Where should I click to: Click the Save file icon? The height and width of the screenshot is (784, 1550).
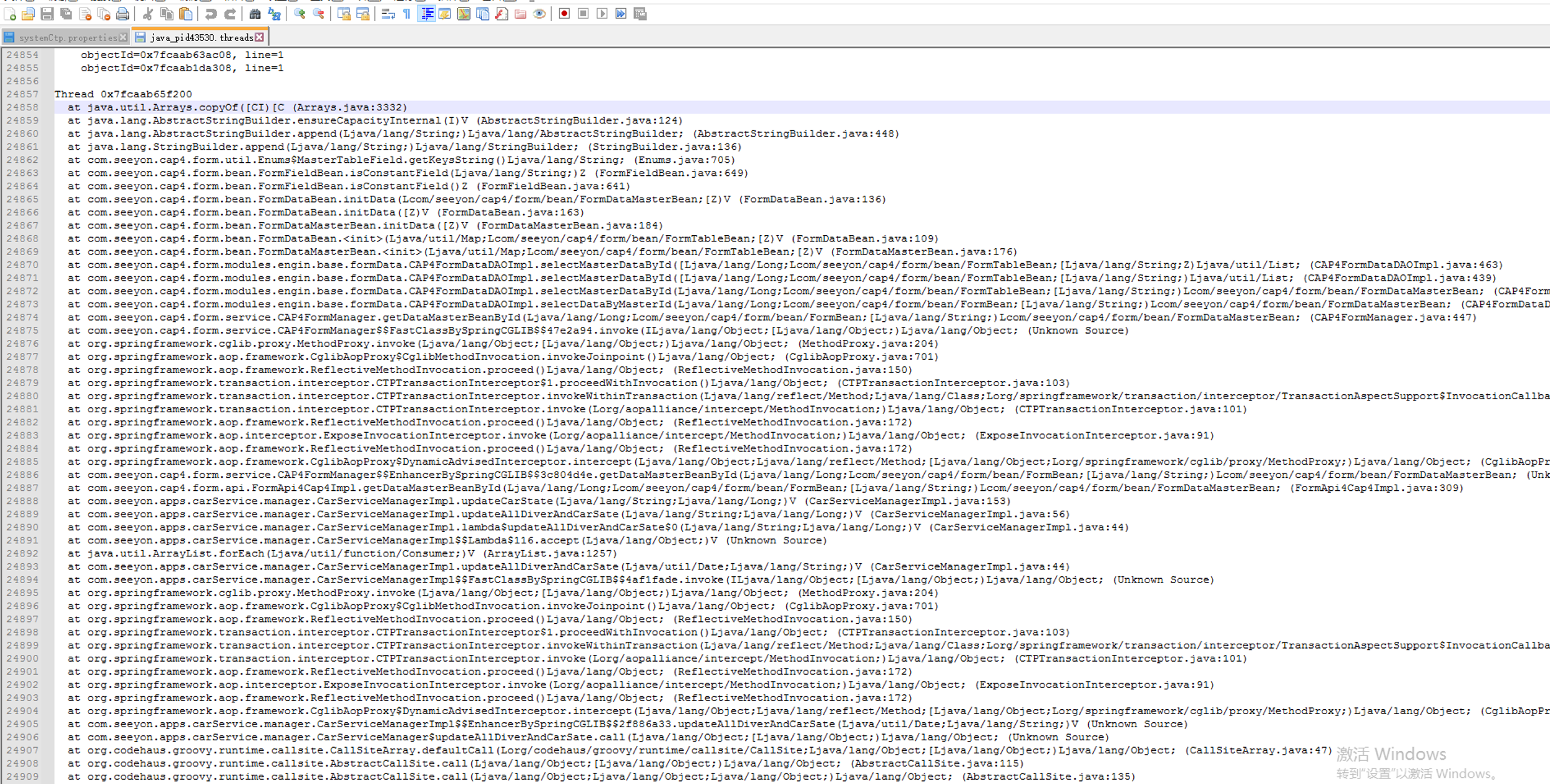point(47,14)
